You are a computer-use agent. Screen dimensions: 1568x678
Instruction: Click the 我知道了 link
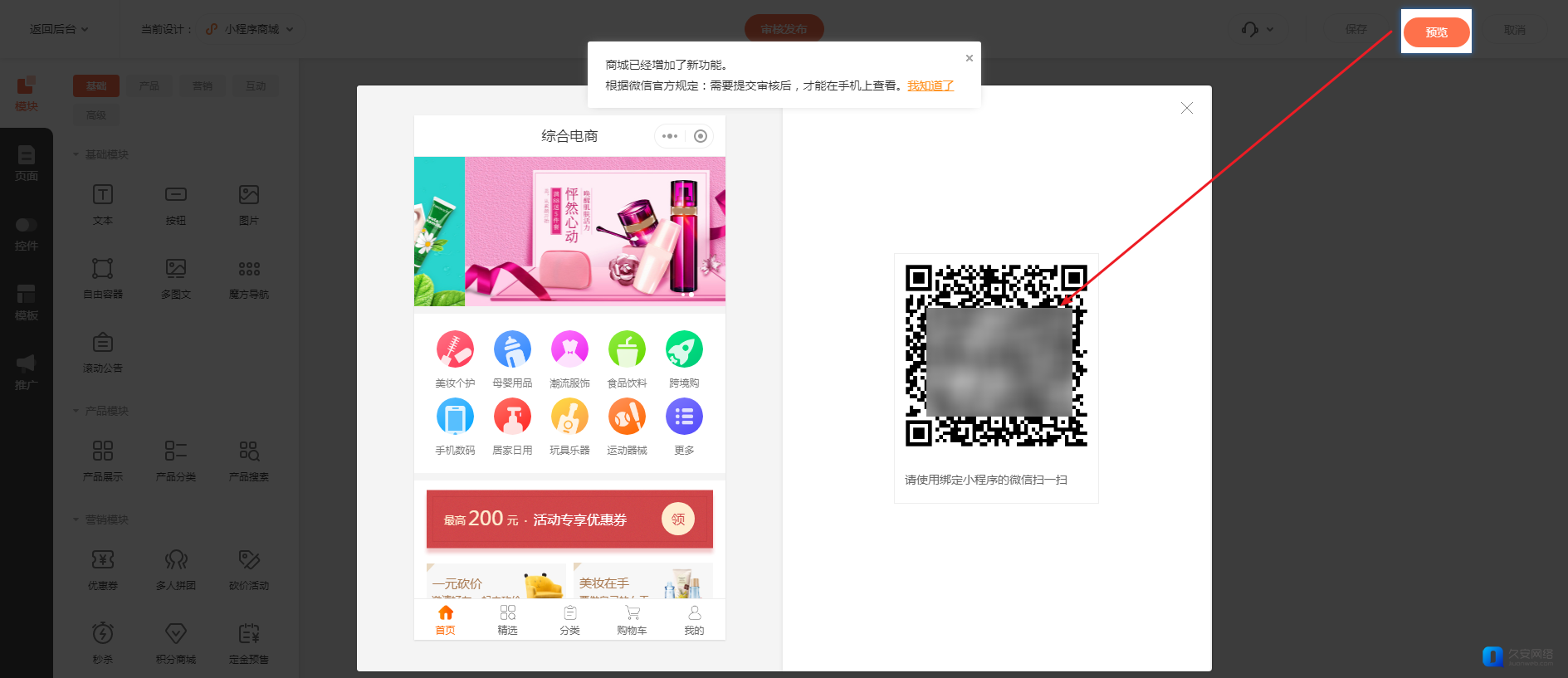pyautogui.click(x=930, y=85)
